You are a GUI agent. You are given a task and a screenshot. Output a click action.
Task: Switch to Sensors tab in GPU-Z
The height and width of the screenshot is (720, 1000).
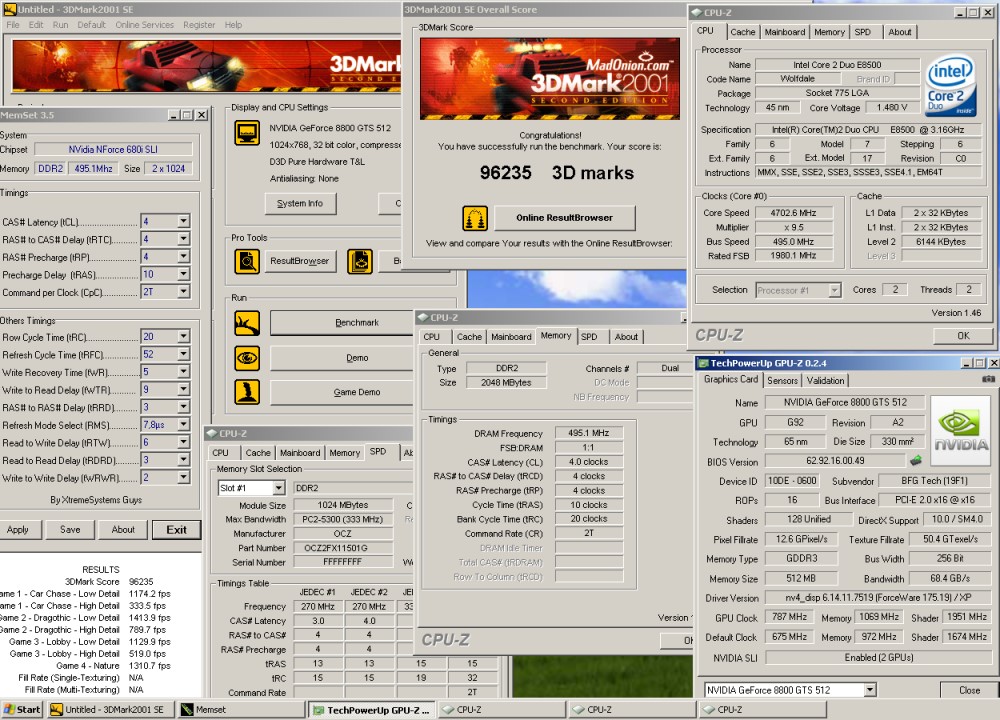tap(782, 380)
